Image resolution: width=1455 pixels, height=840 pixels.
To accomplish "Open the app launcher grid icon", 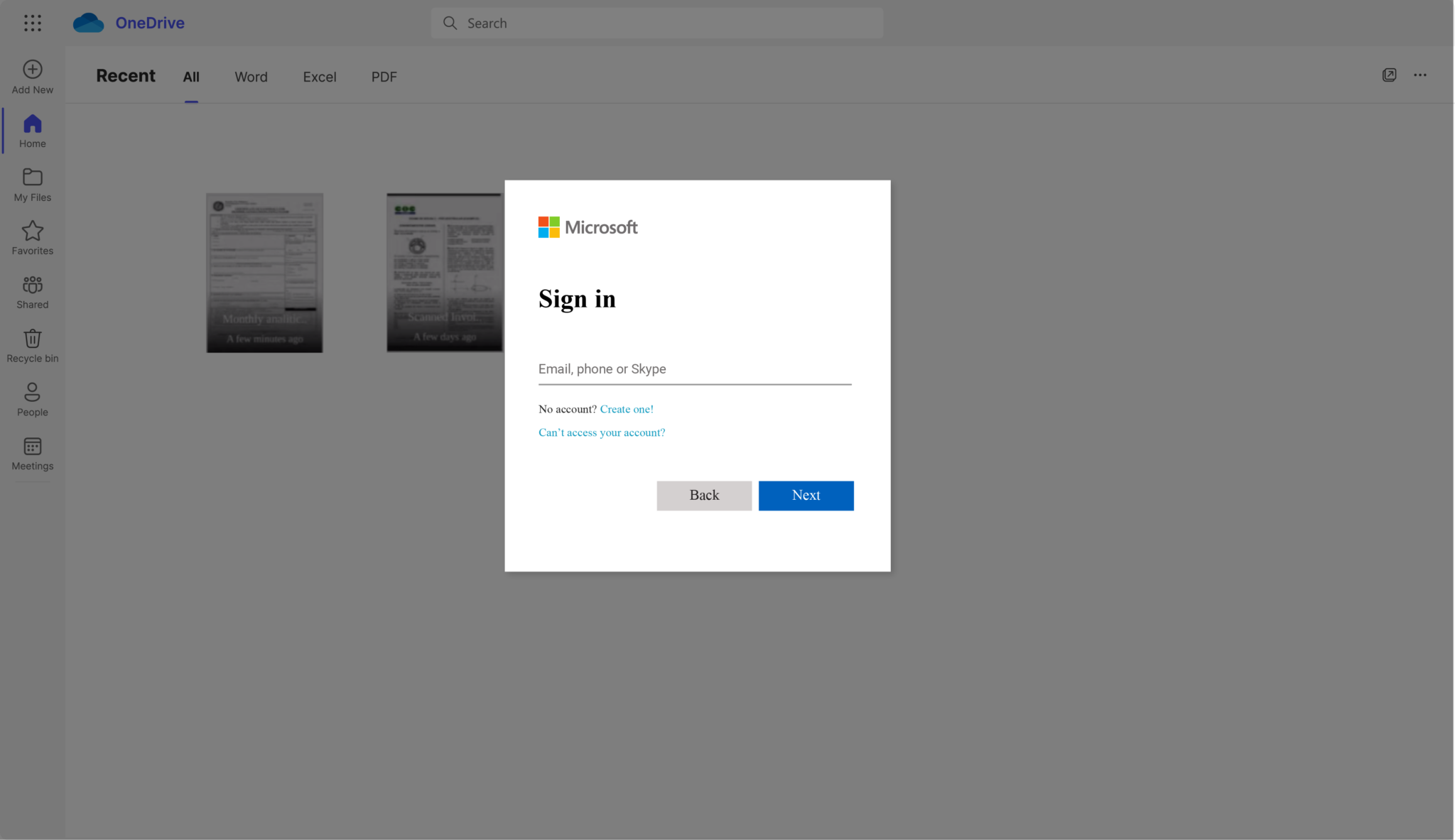I will (33, 23).
